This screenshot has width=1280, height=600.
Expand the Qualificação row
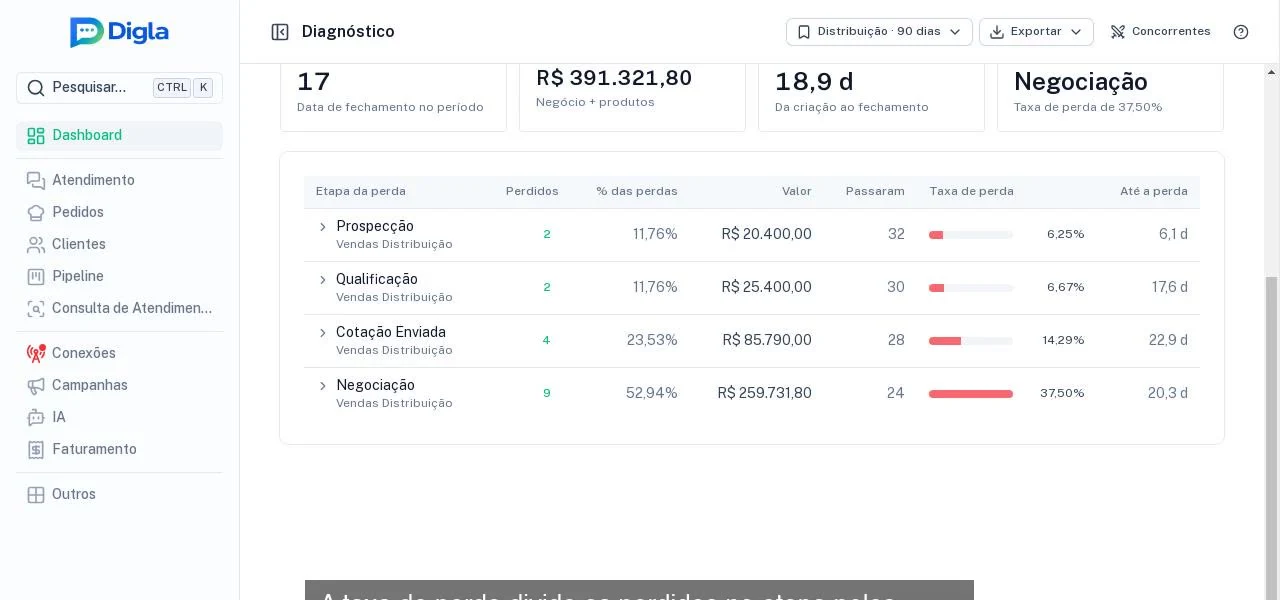coord(322,280)
